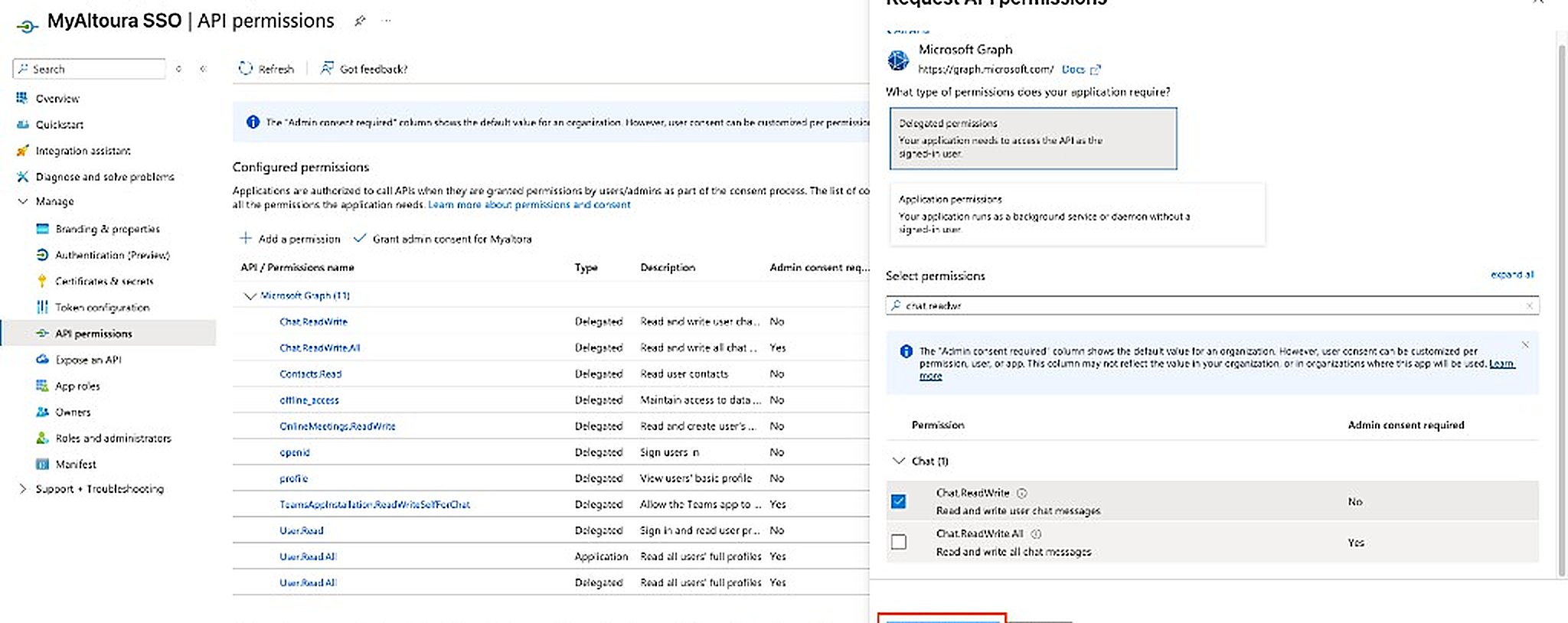1568x623 pixels.
Task: Open Expose an API
Action: coord(88,360)
